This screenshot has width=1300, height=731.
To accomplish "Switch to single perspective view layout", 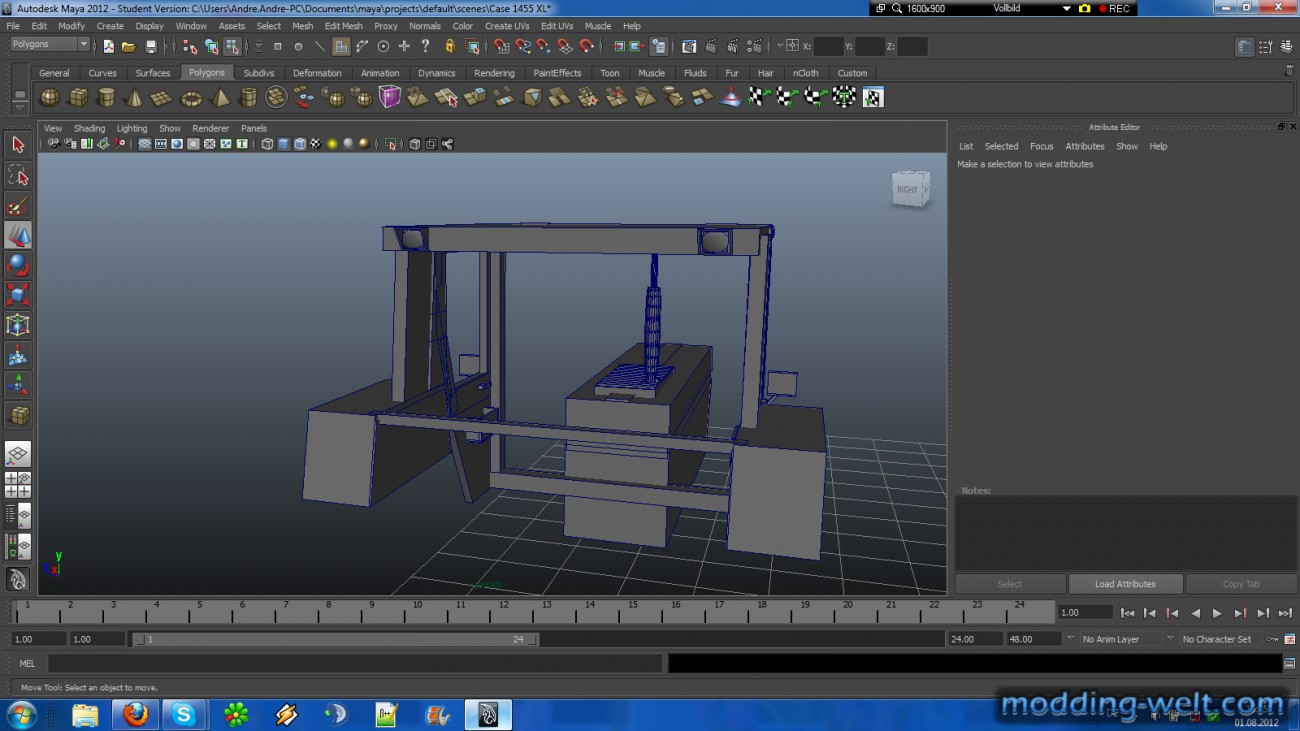I will pos(18,455).
